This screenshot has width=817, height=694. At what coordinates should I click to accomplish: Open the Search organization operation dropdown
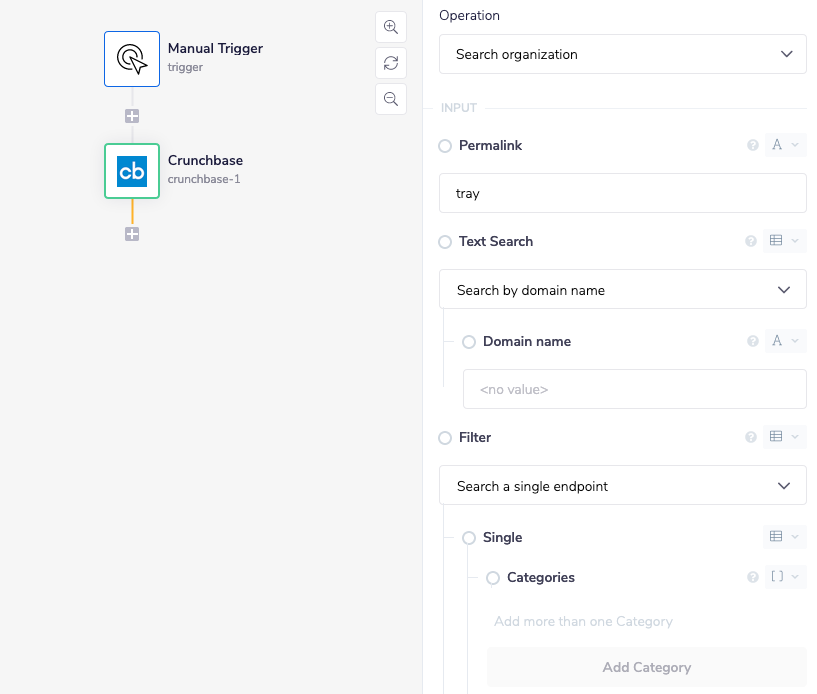622,54
